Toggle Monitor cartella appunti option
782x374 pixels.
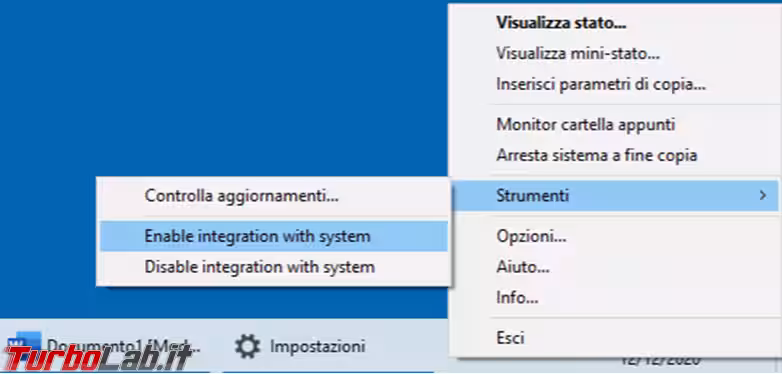tap(612, 124)
